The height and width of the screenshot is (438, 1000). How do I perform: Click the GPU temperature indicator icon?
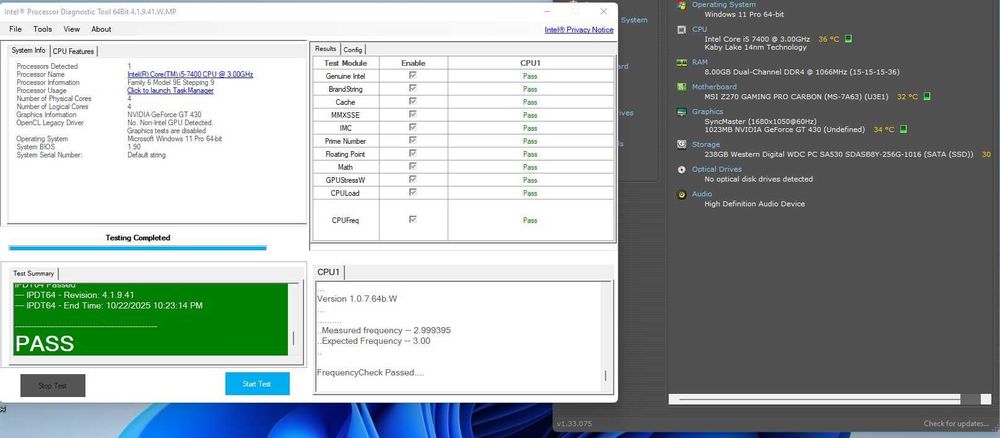pos(903,129)
